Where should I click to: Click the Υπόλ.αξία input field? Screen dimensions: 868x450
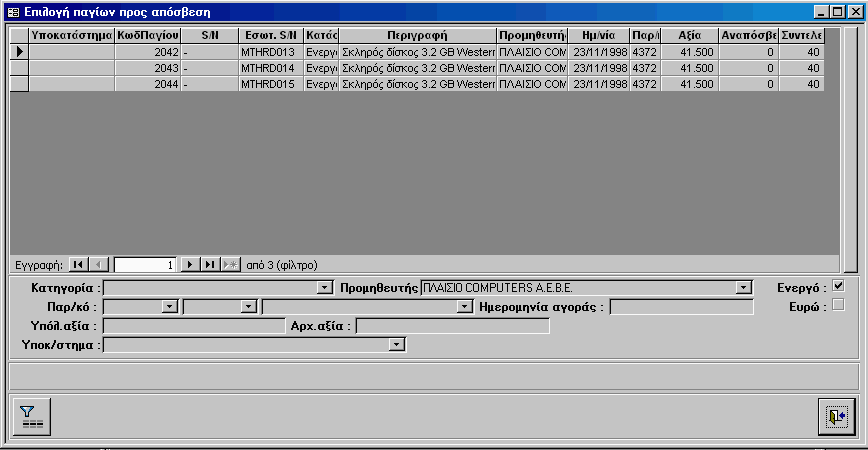click(x=194, y=326)
